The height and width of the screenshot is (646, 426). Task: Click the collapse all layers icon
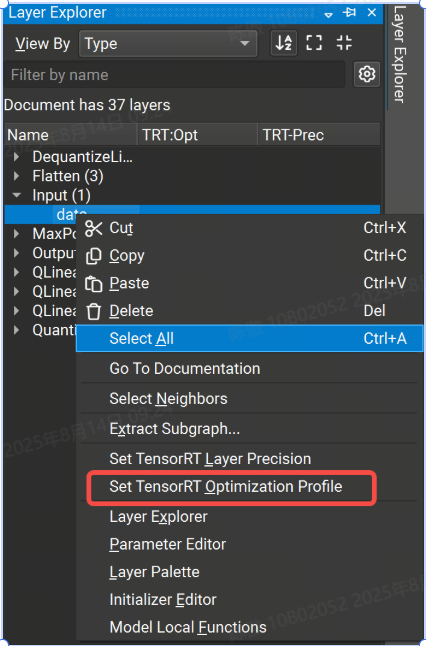coord(344,42)
